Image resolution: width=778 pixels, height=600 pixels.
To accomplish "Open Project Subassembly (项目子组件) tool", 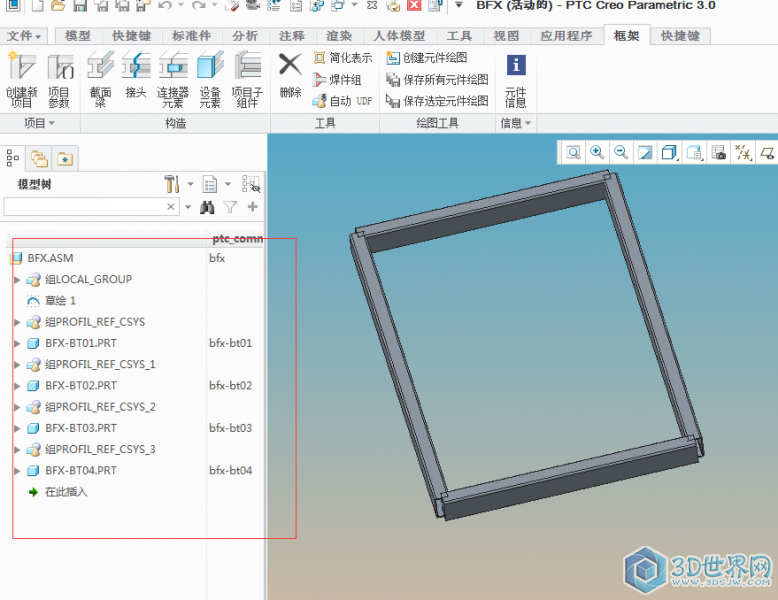I will (247, 78).
